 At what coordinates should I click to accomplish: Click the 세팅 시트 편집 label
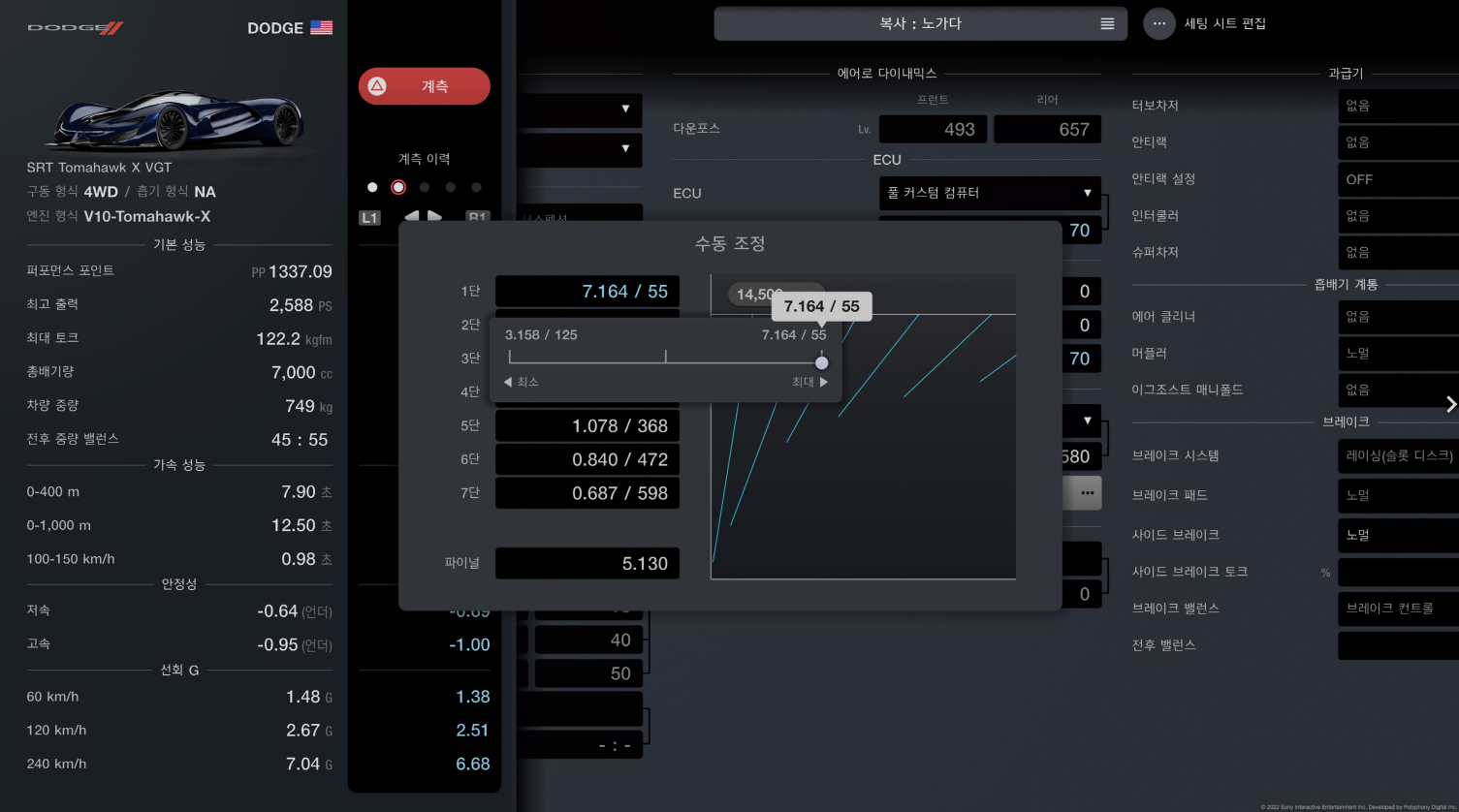pyautogui.click(x=1225, y=23)
